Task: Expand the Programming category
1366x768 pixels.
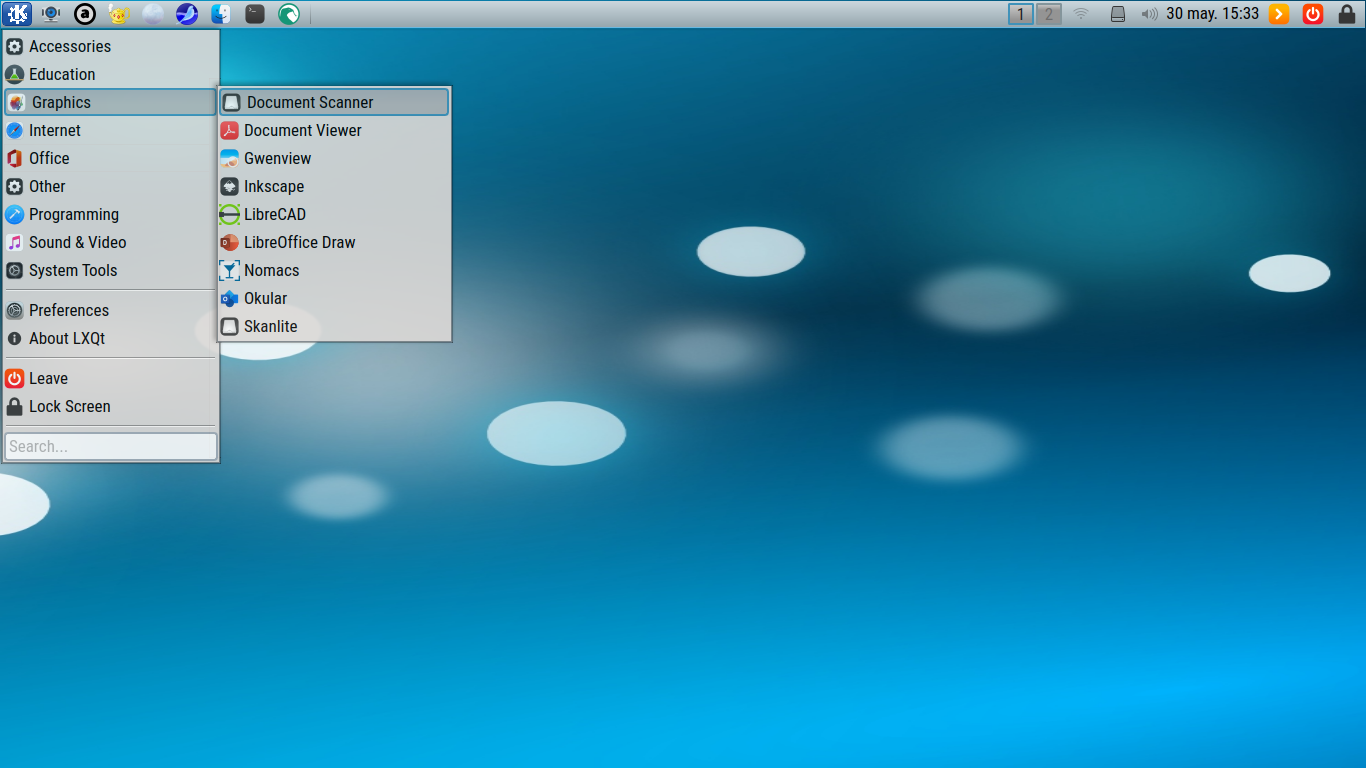Action: tap(110, 214)
